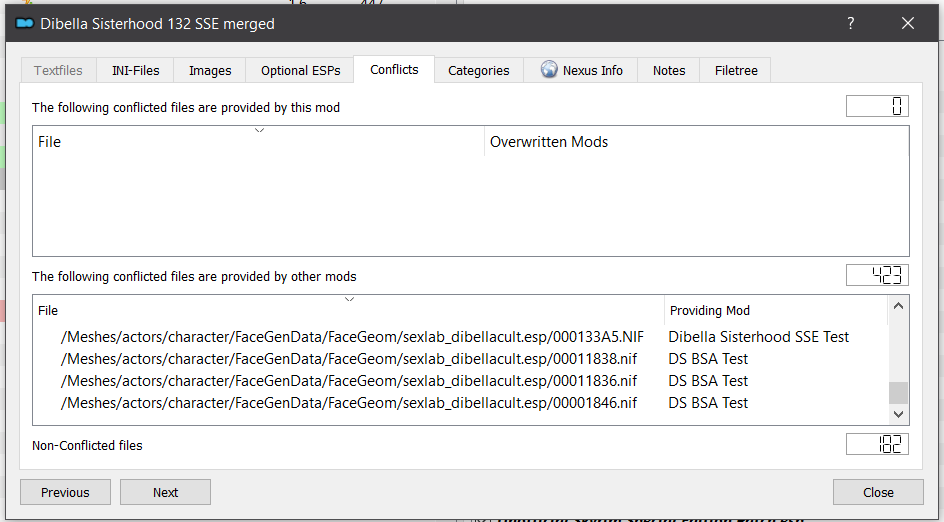944x522 pixels.
Task: Sort by Providing Mod column header
Action: (776, 310)
